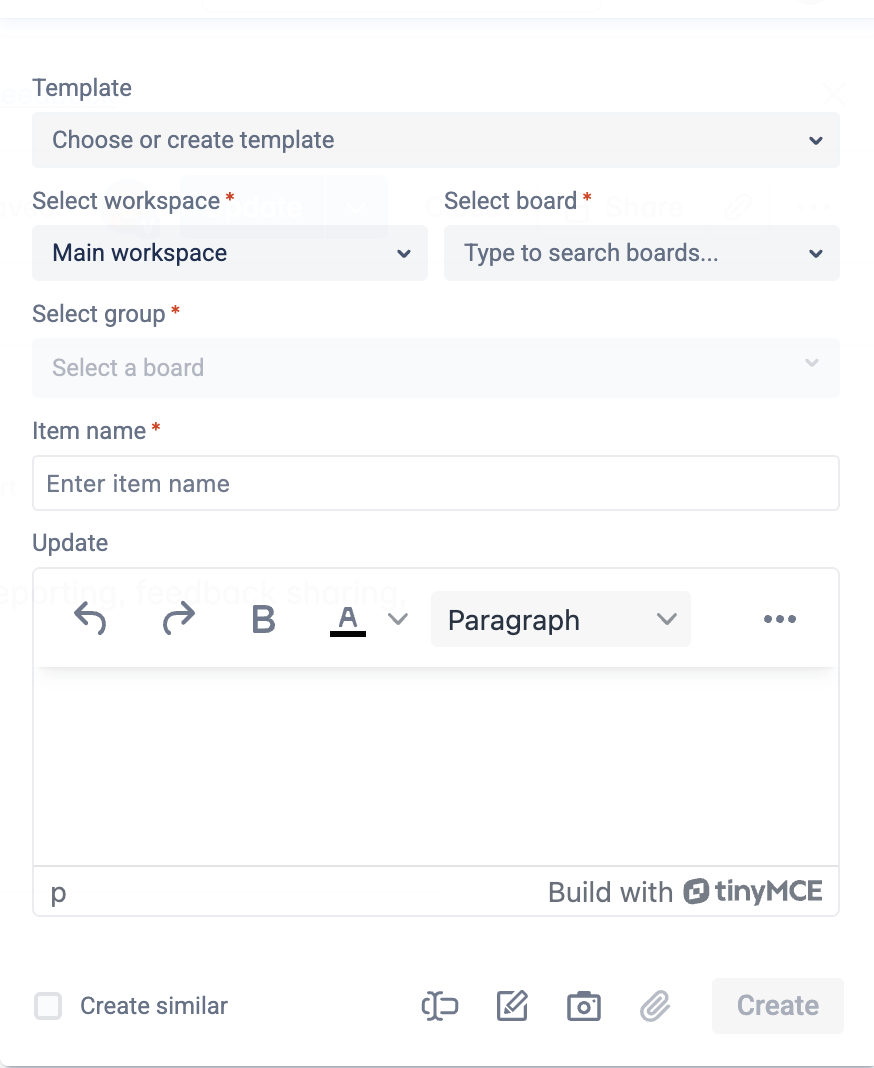Click the camera screenshot icon
The image size is (874, 1068).
pyautogui.click(x=583, y=1006)
